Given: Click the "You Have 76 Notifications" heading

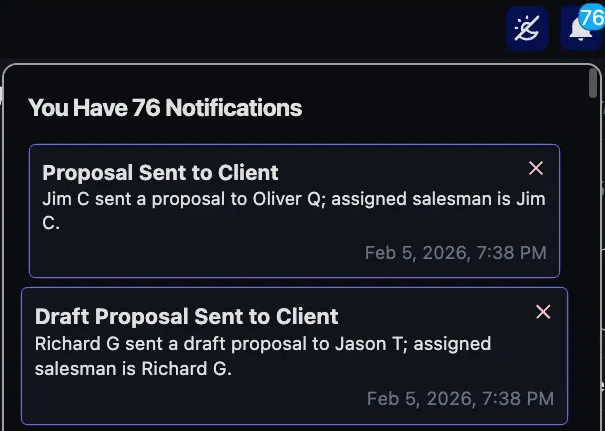Looking at the screenshot, I should [165, 107].
